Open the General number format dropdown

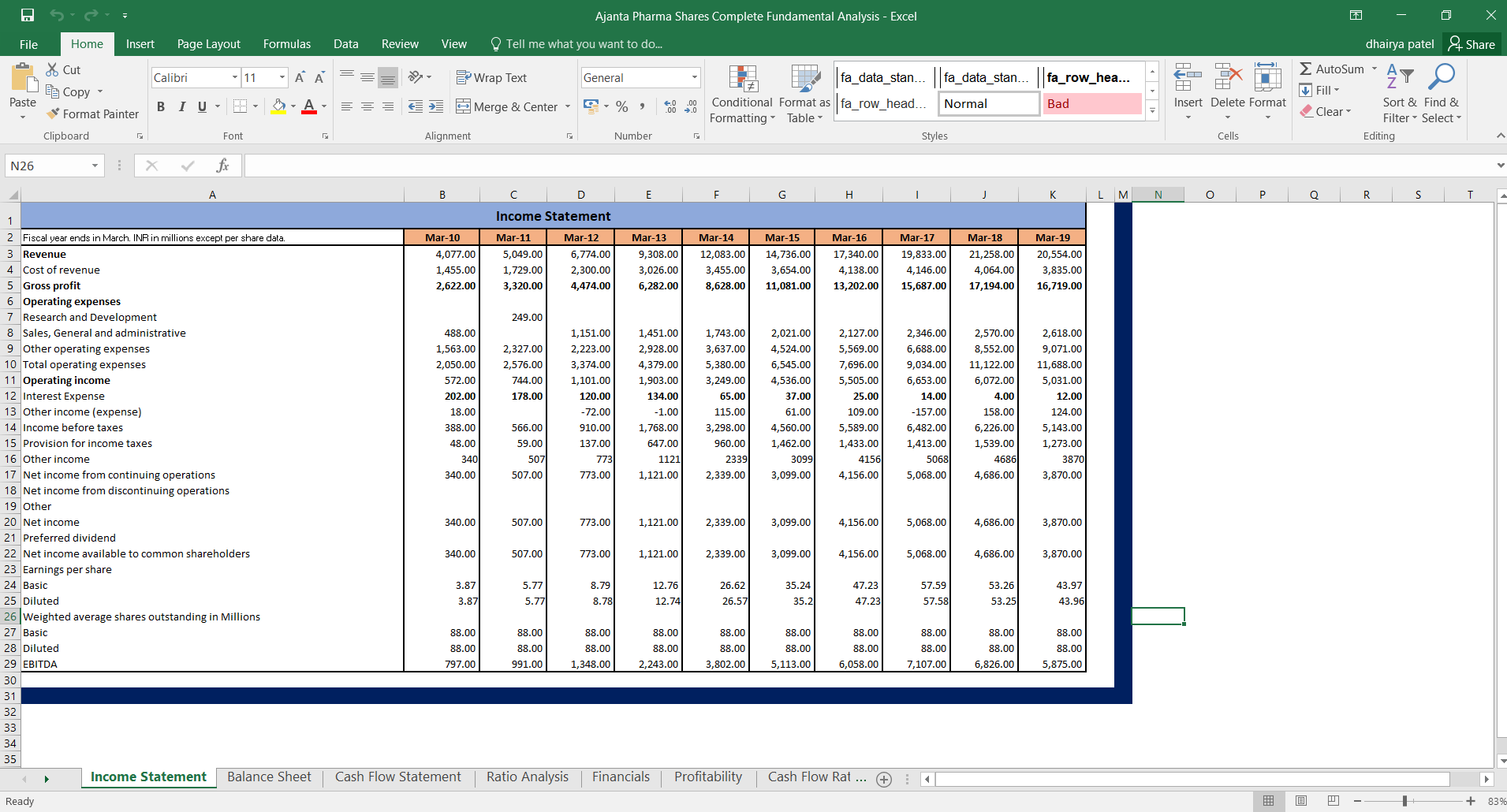pyautogui.click(x=695, y=77)
